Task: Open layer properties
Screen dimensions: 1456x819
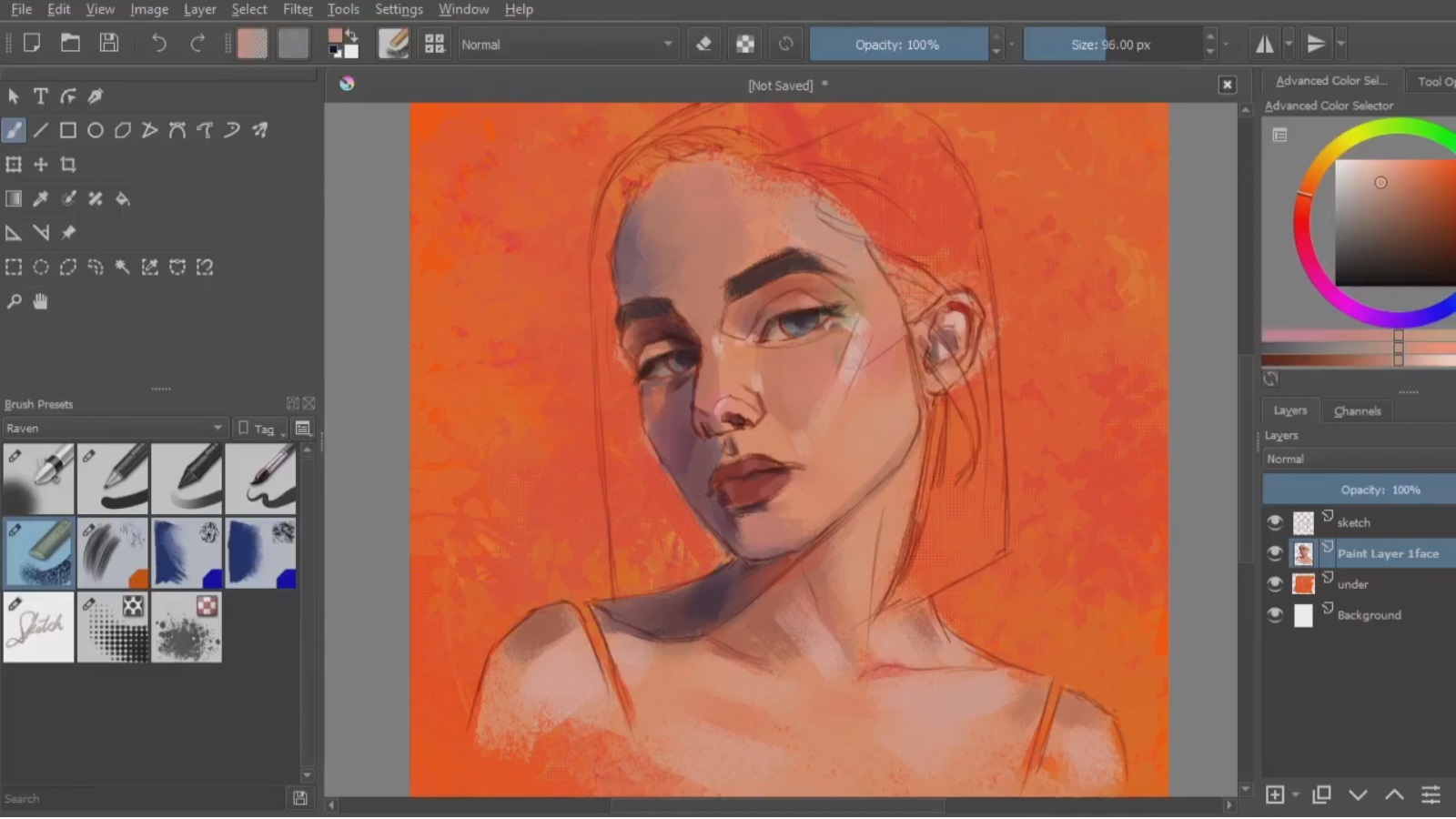Action: click(x=1431, y=795)
